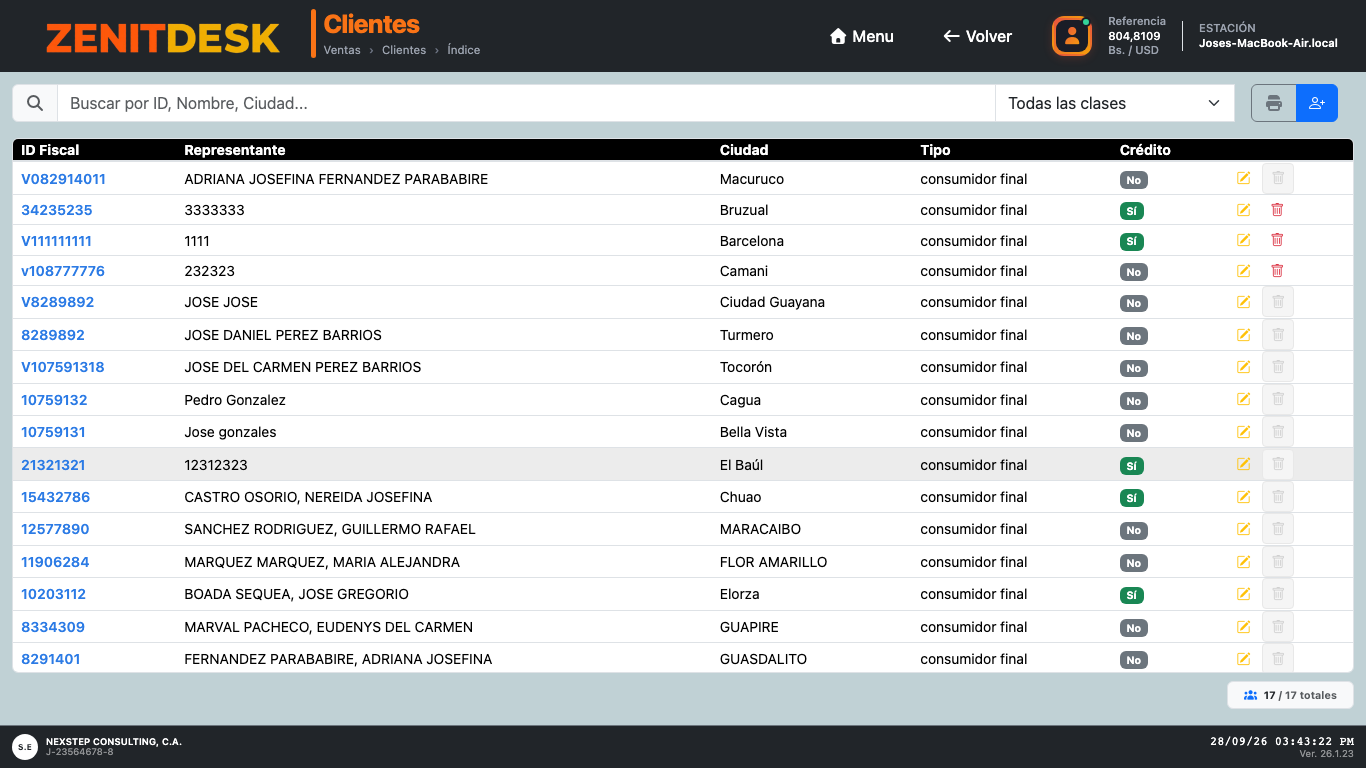
Task: Edit the Pedro Gonzalez row pencil icon
Action: [1243, 399]
